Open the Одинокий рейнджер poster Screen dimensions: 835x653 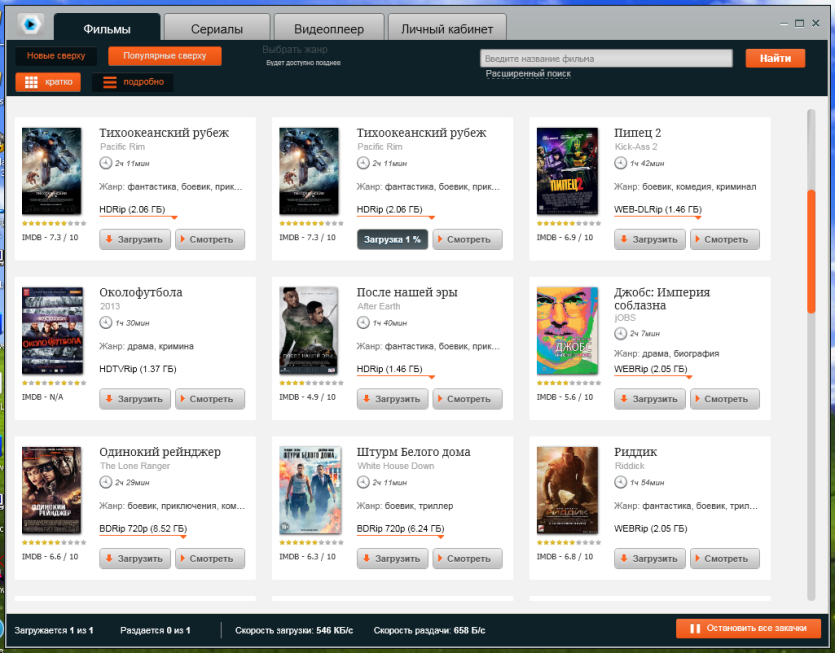[52, 490]
